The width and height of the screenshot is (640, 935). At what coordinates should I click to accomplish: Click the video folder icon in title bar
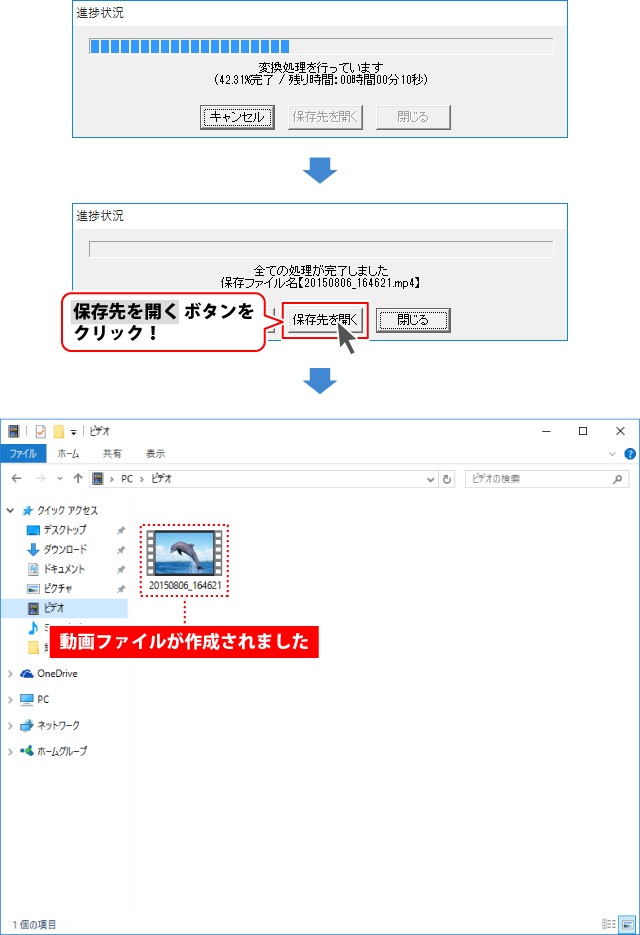coord(13,431)
